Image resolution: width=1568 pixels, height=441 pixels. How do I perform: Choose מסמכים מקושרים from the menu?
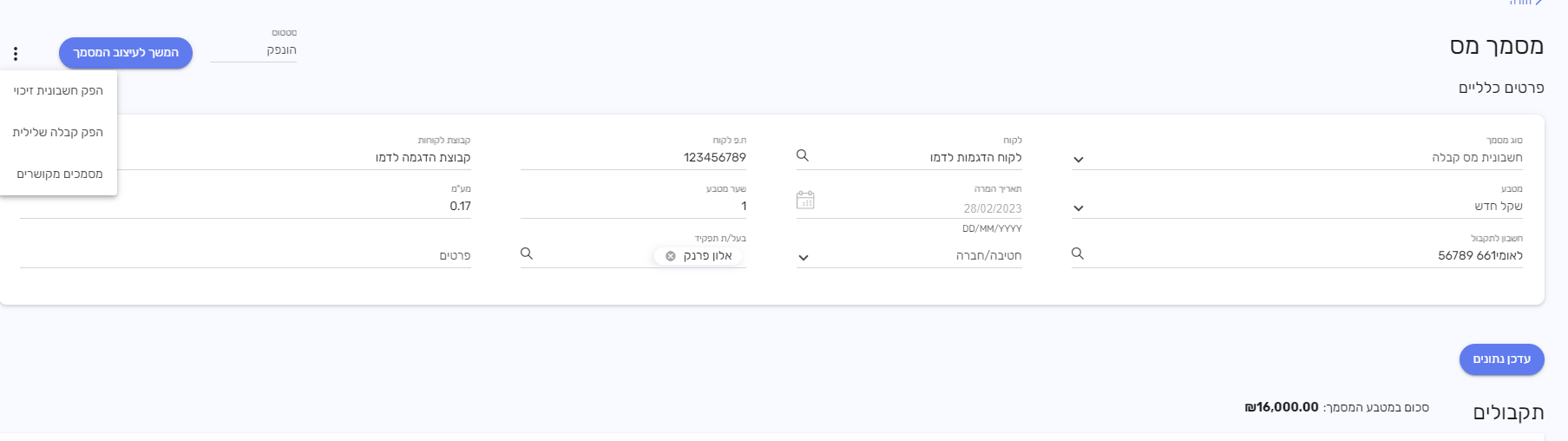coord(59,174)
